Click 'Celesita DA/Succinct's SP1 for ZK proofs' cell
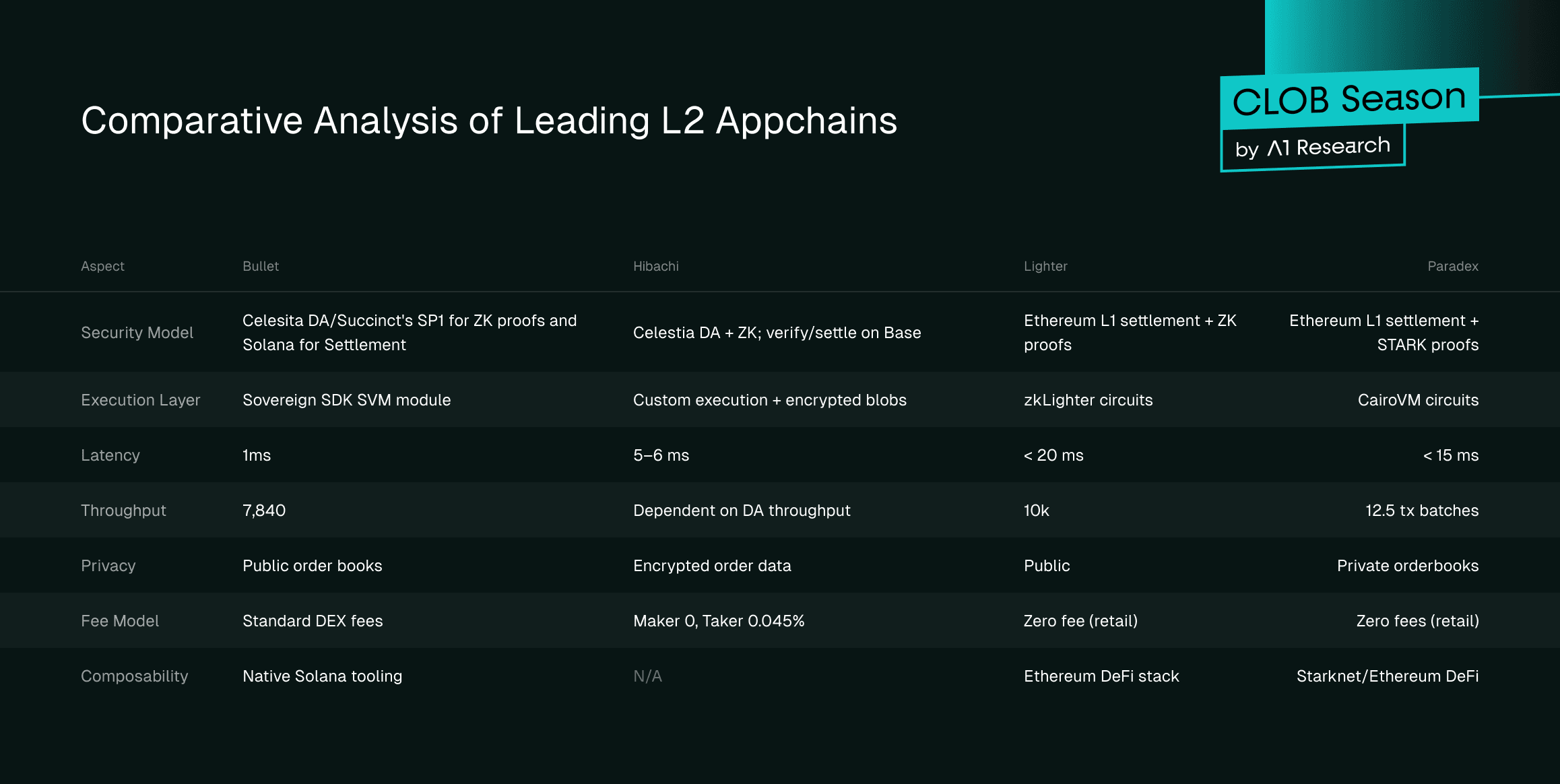The width and height of the screenshot is (1560, 784). coord(410,333)
